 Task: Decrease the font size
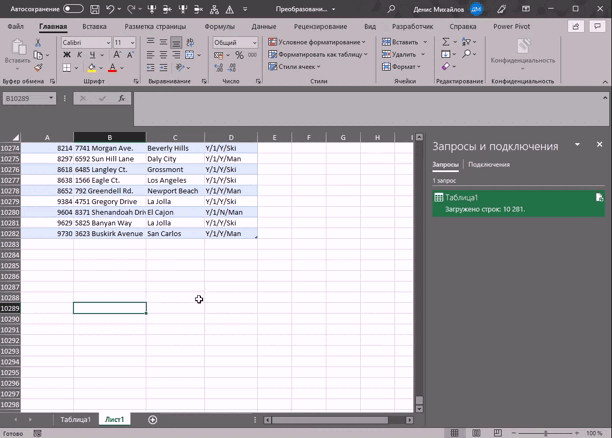tap(130, 55)
